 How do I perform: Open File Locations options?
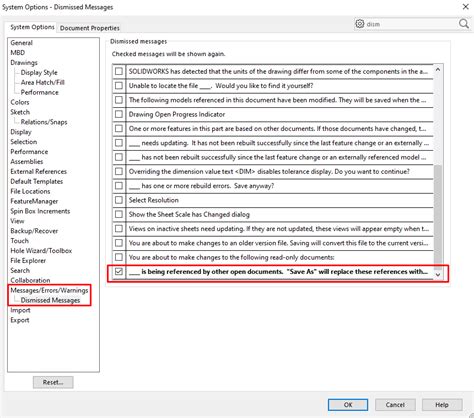coord(30,191)
